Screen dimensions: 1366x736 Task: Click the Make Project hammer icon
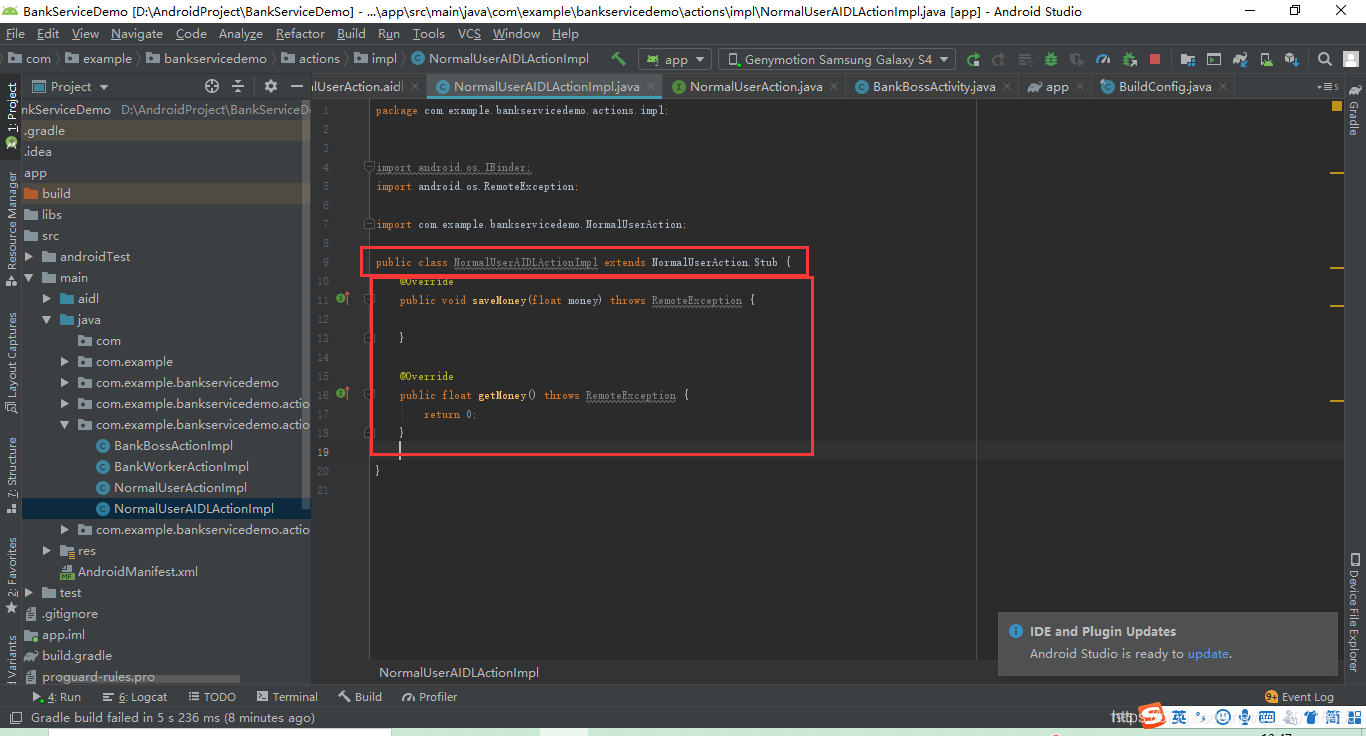coord(619,59)
